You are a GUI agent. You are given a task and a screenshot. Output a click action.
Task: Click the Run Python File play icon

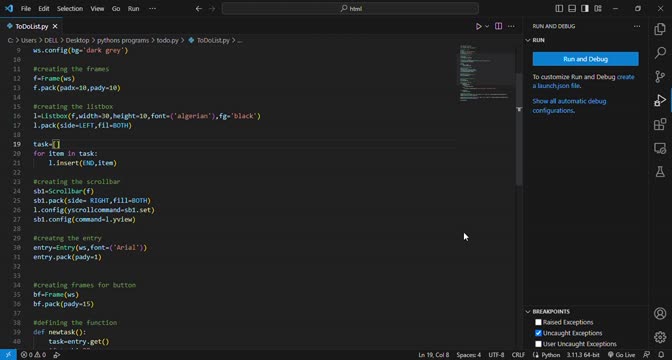click(479, 26)
